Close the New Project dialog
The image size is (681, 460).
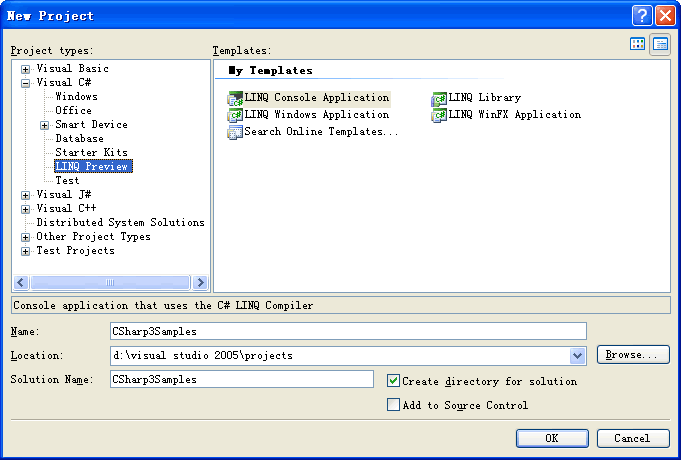(x=665, y=16)
